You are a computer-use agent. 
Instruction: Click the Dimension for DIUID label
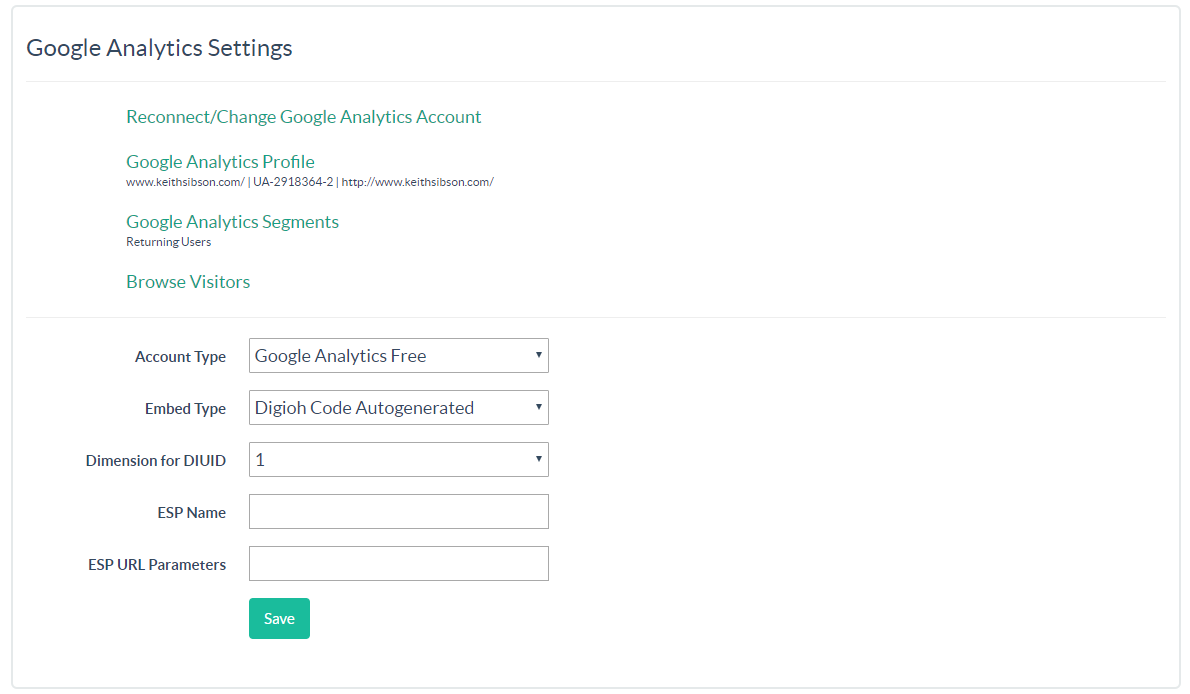tap(156, 461)
